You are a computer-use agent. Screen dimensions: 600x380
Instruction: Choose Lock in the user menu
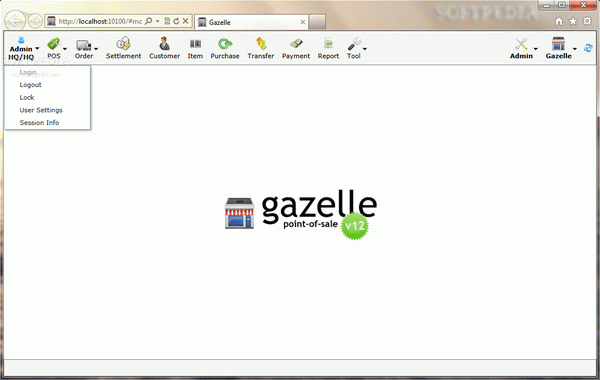(x=47, y=98)
